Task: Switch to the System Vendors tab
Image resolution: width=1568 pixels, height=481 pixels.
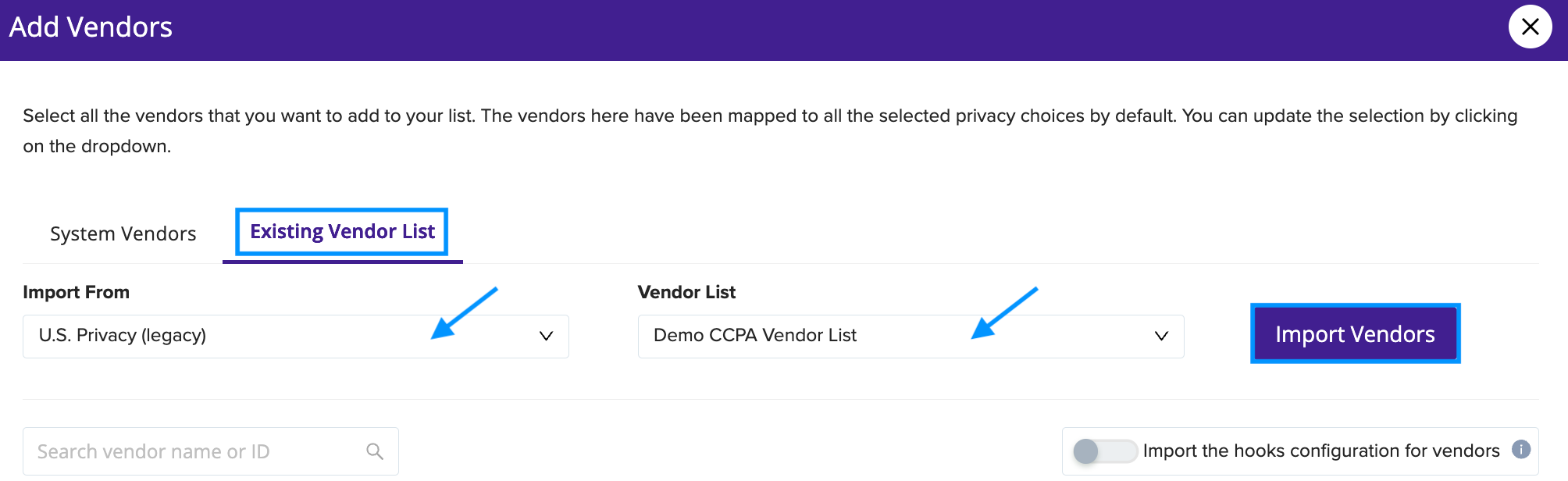Action: tap(123, 233)
